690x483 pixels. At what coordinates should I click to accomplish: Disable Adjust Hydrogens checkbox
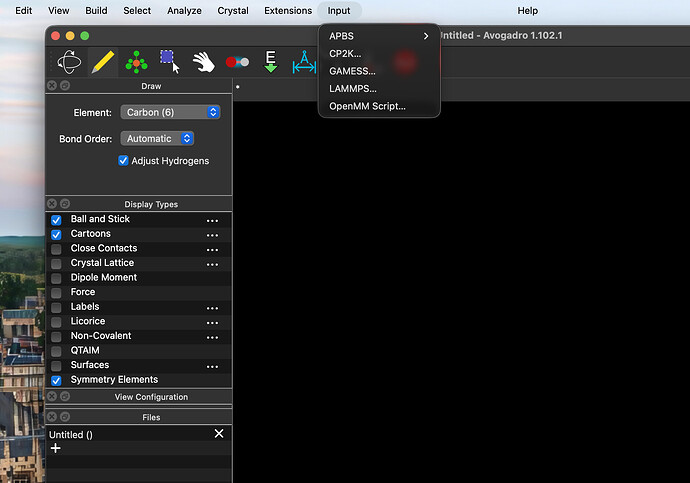[x=124, y=161]
